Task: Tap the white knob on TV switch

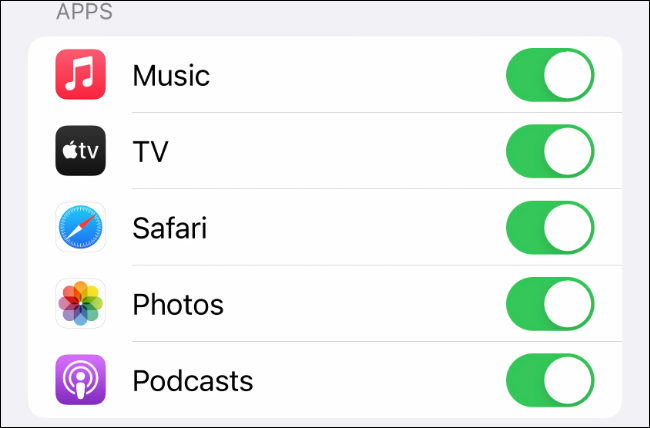Action: (568, 151)
